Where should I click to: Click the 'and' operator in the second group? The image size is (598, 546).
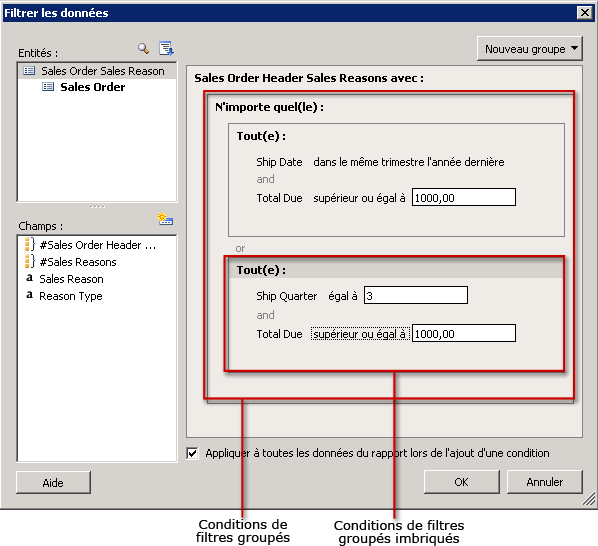pos(265,315)
